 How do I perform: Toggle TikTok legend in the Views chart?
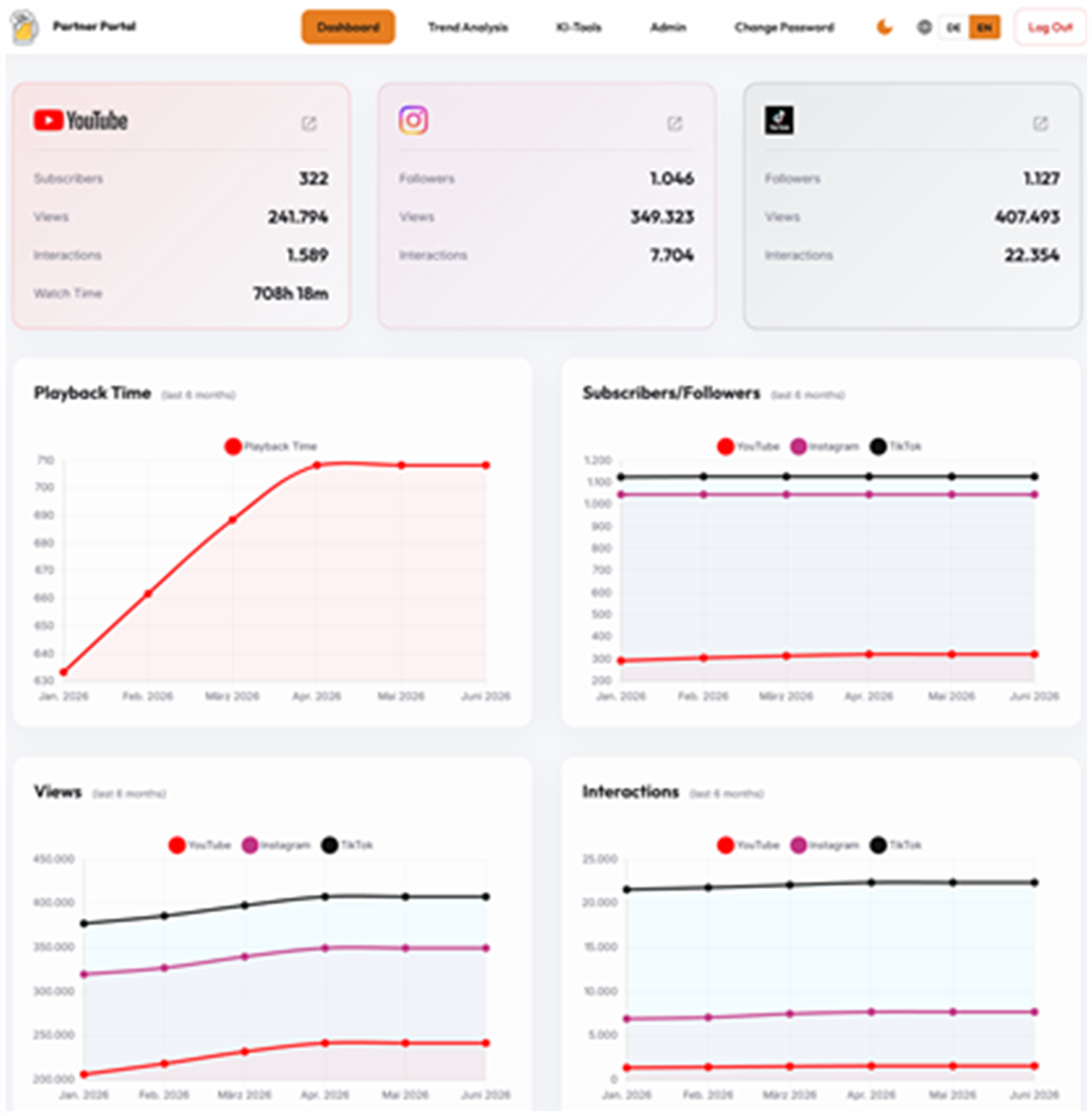347,845
